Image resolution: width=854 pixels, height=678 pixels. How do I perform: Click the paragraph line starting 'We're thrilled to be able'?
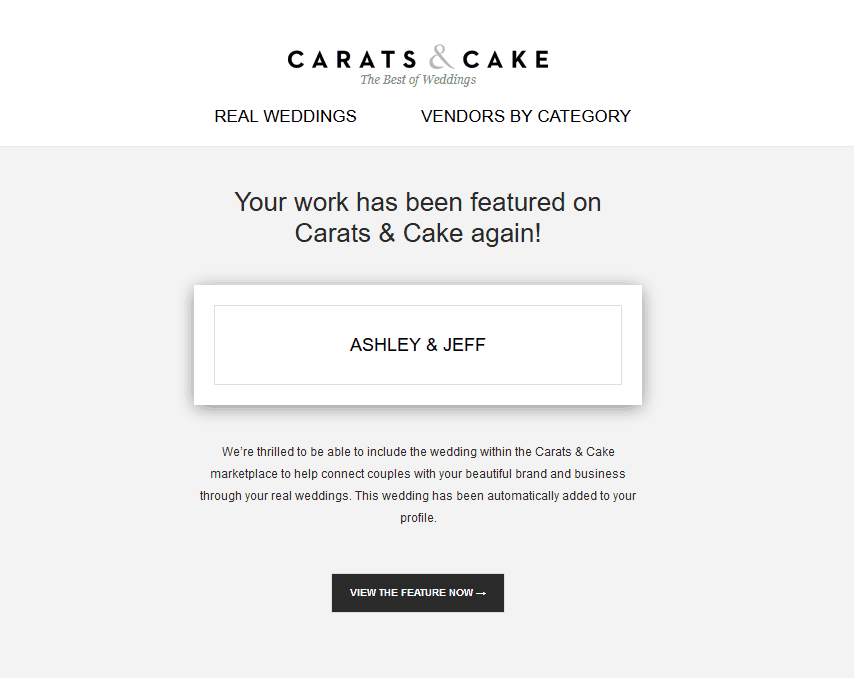[x=418, y=451]
